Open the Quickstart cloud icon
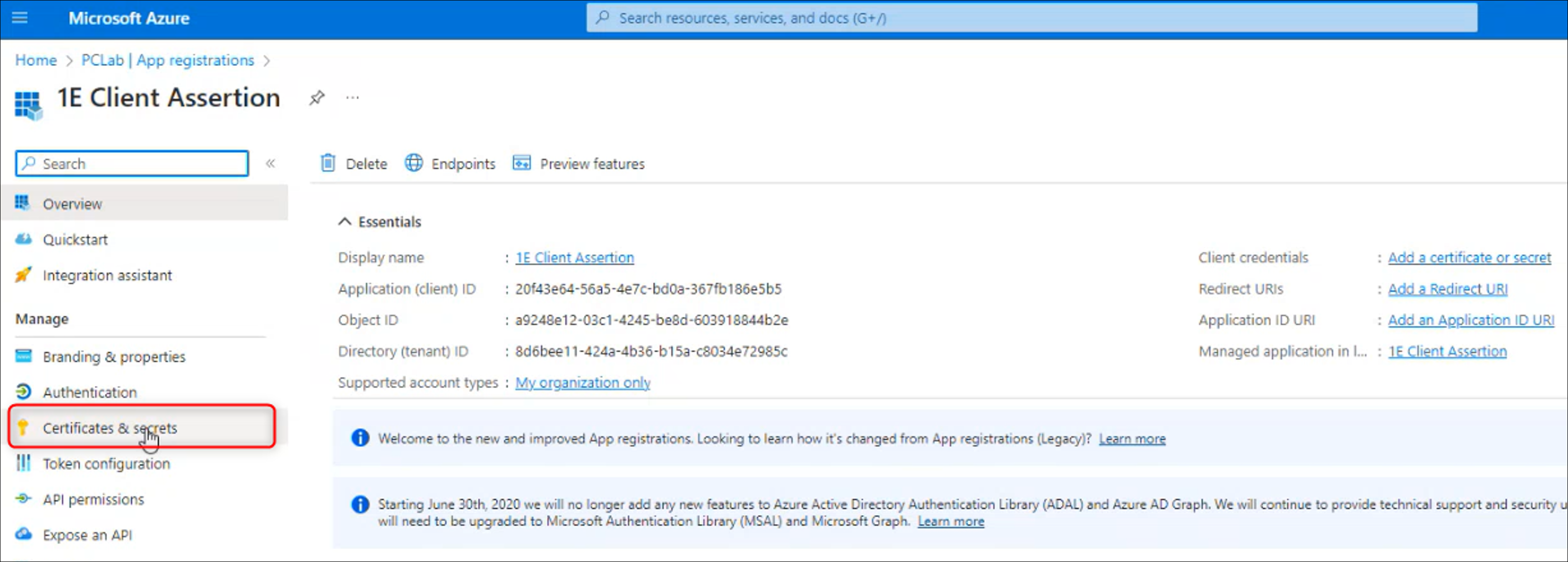 click(x=23, y=239)
